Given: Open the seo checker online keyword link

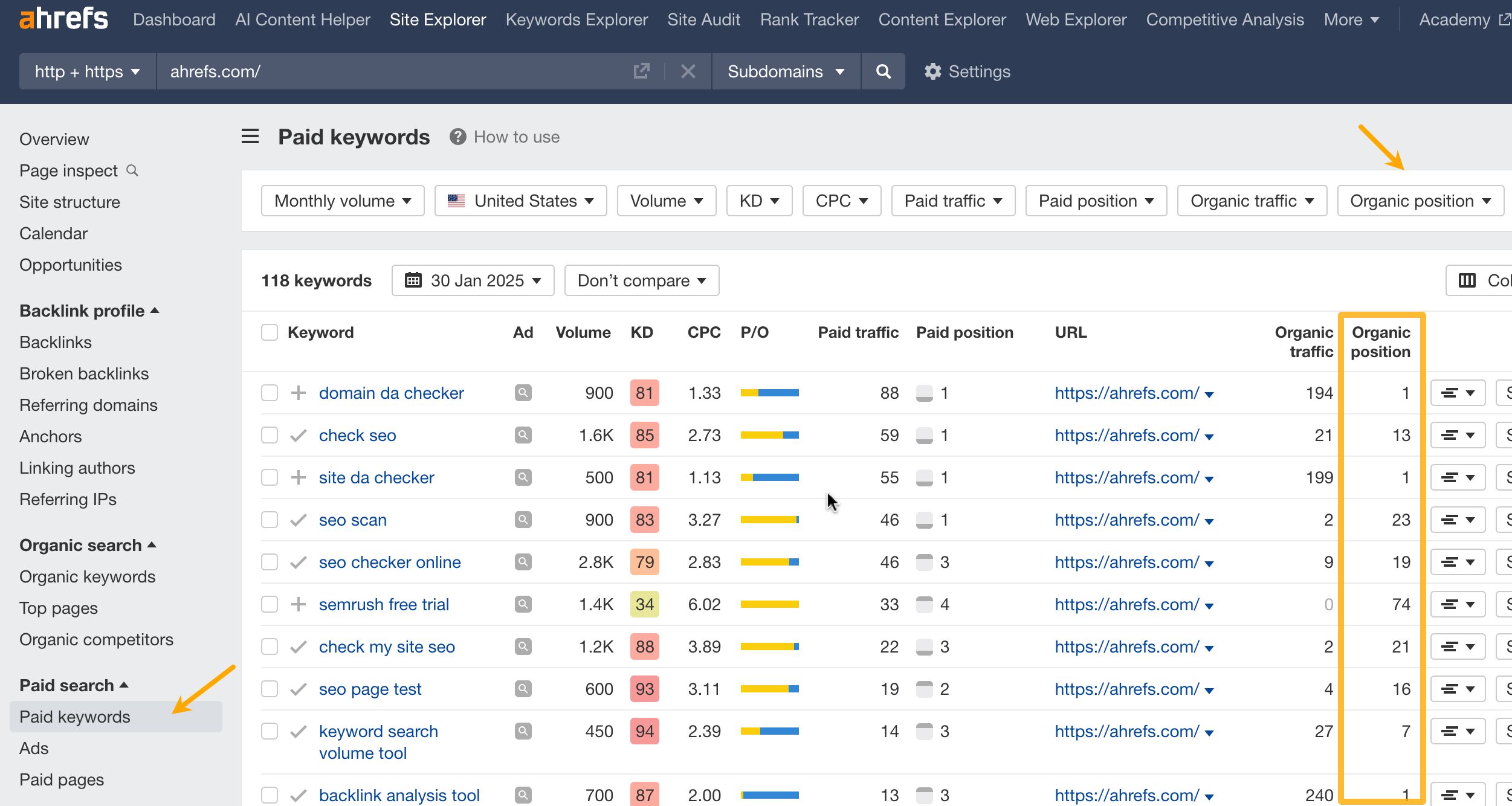Looking at the screenshot, I should coord(389,562).
